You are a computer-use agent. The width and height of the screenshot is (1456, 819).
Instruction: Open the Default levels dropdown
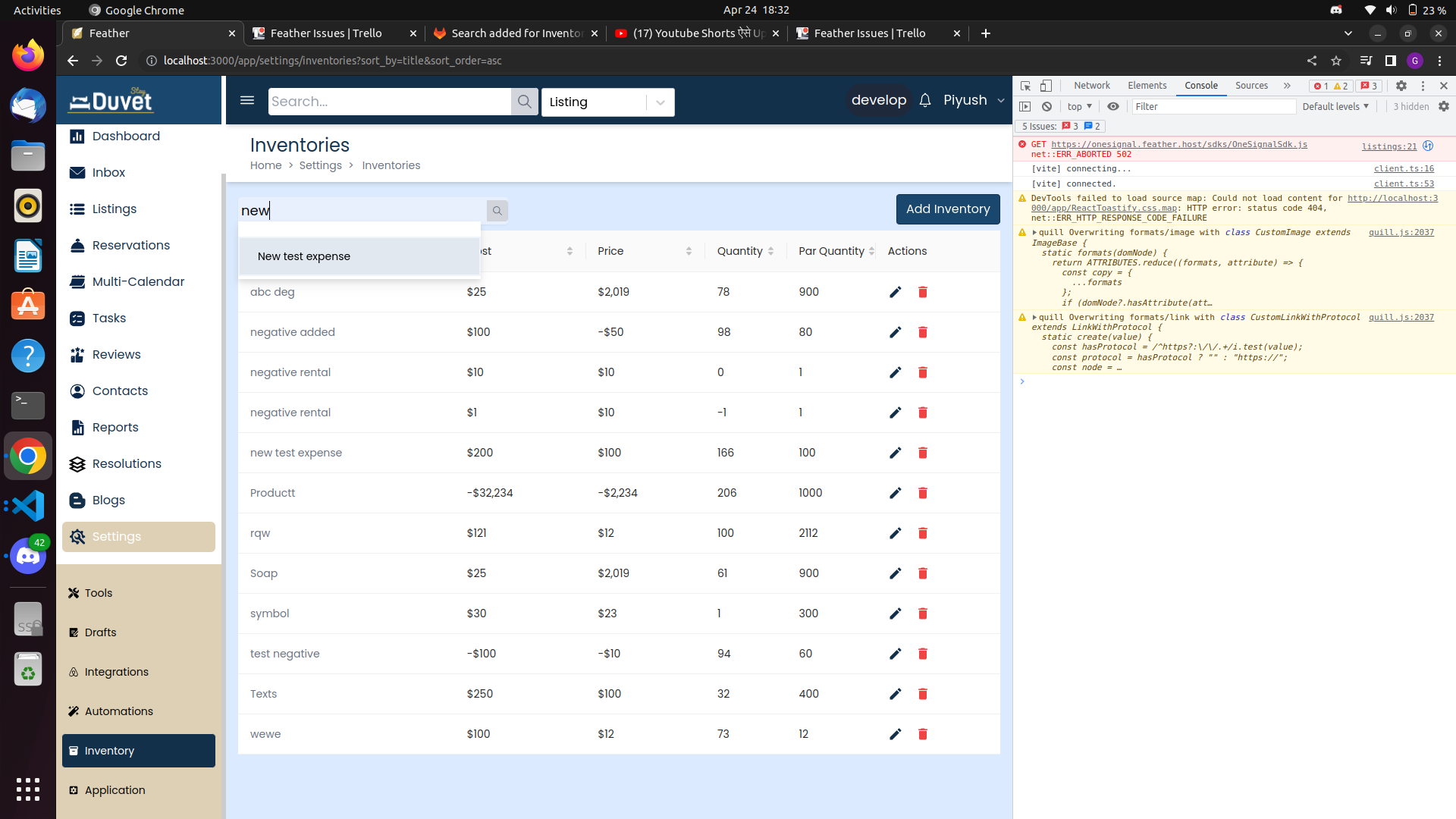pos(1335,107)
